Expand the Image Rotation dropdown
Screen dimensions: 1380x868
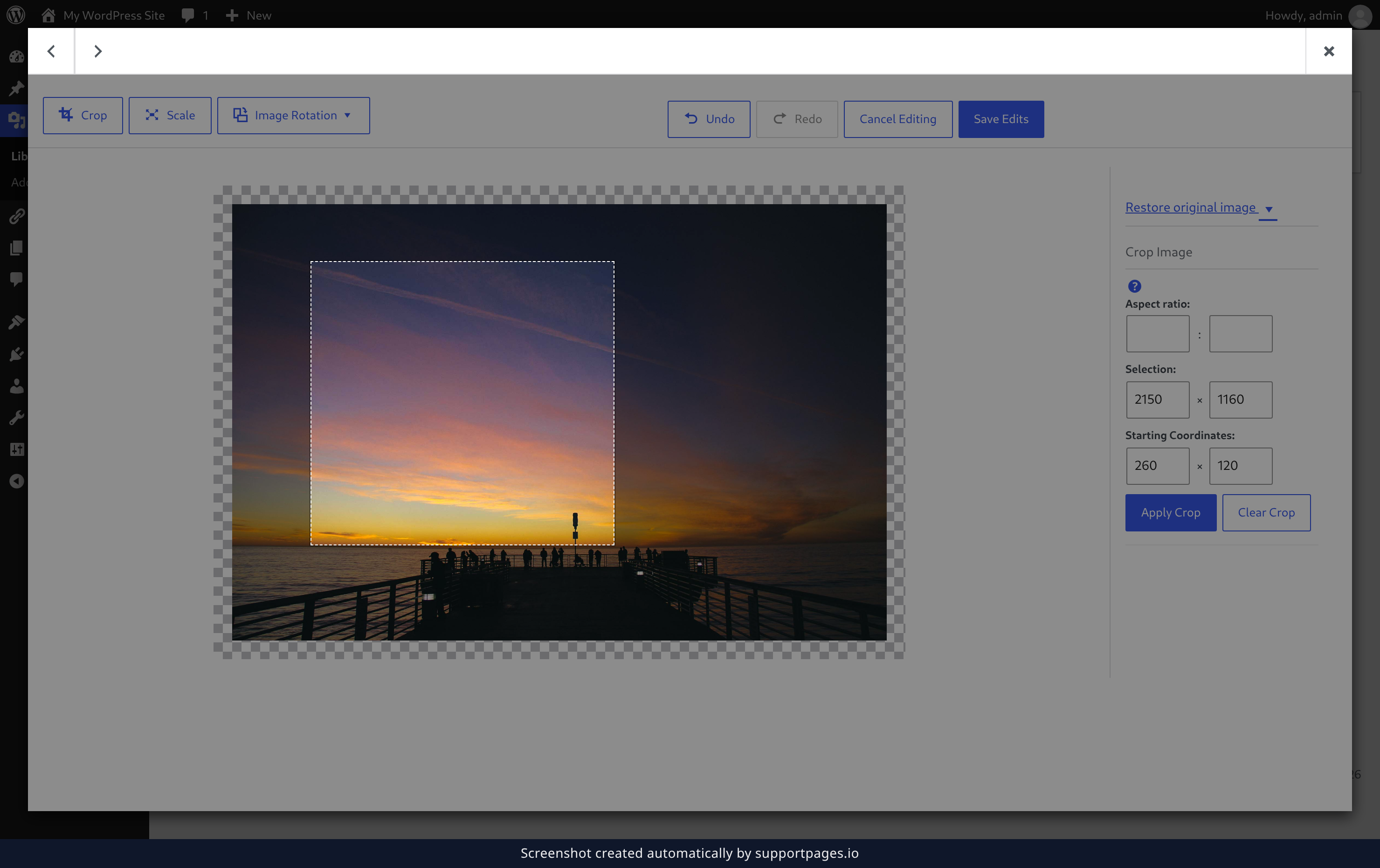pyautogui.click(x=293, y=115)
